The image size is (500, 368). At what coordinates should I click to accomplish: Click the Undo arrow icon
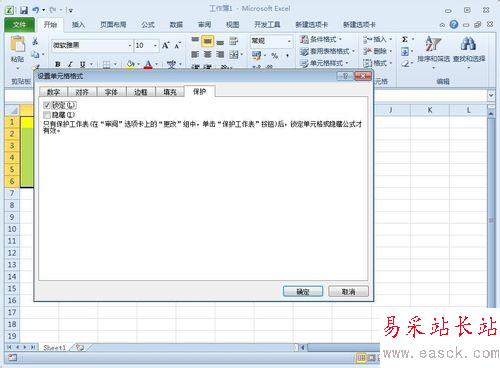coord(36,10)
